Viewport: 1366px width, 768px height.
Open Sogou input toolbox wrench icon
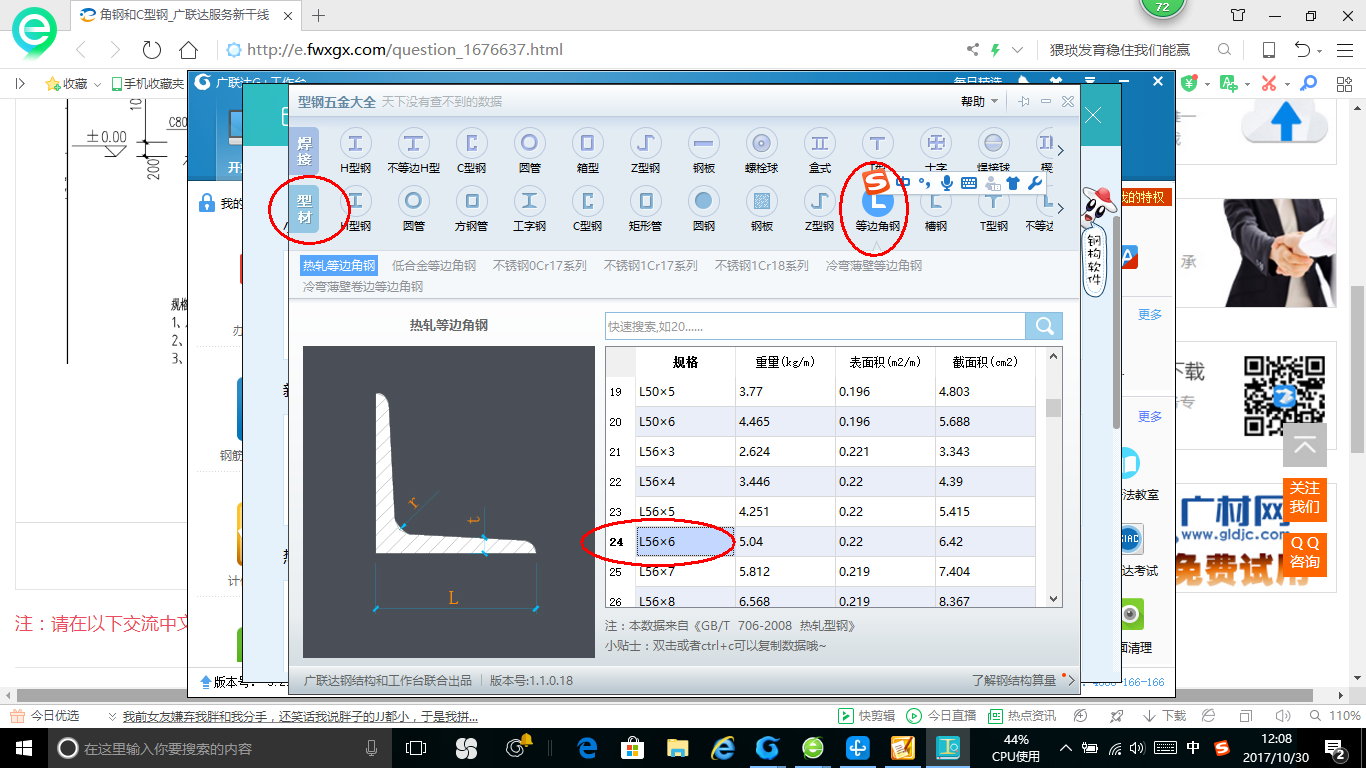click(1034, 183)
